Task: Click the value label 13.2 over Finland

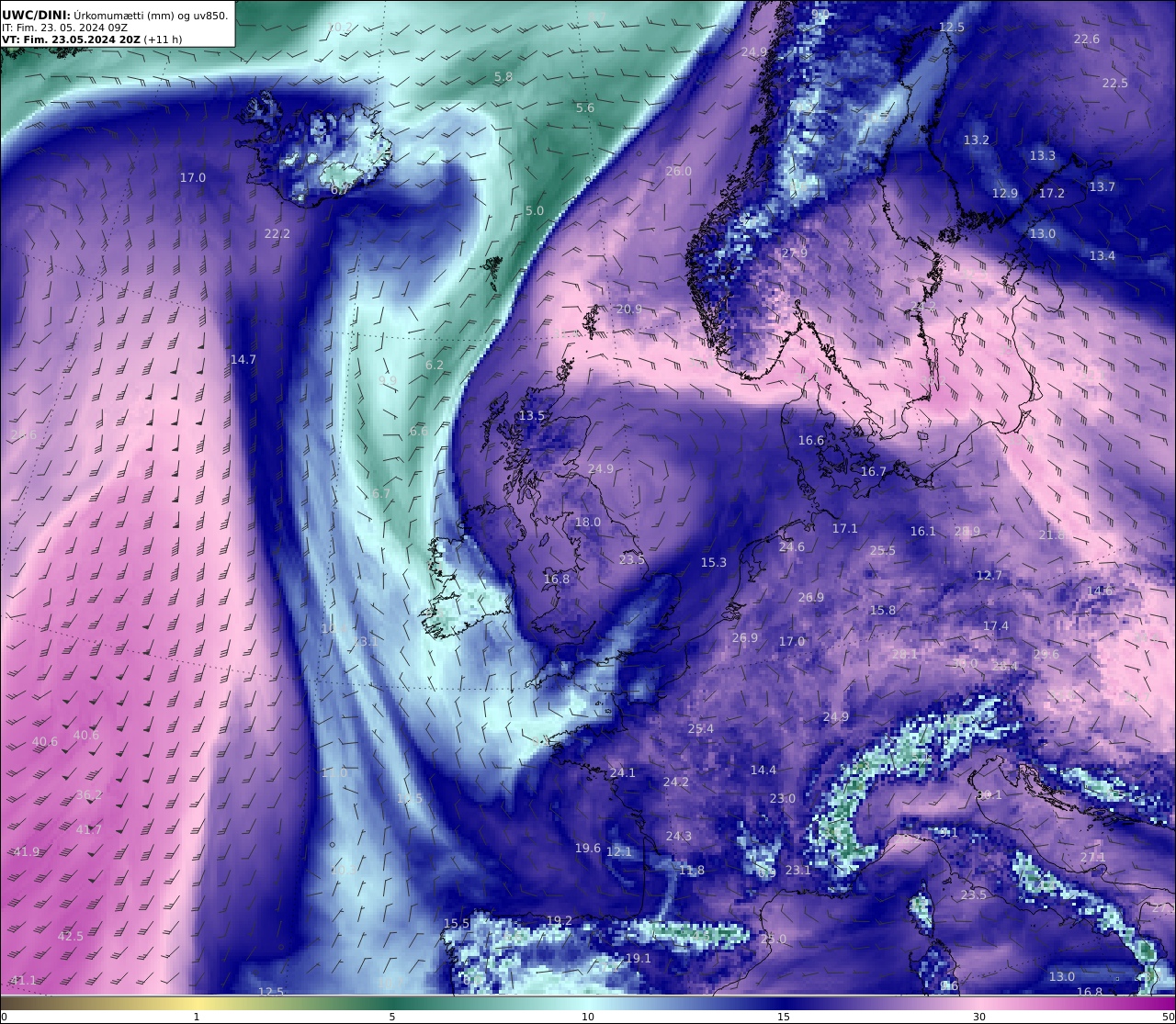Action: [976, 141]
